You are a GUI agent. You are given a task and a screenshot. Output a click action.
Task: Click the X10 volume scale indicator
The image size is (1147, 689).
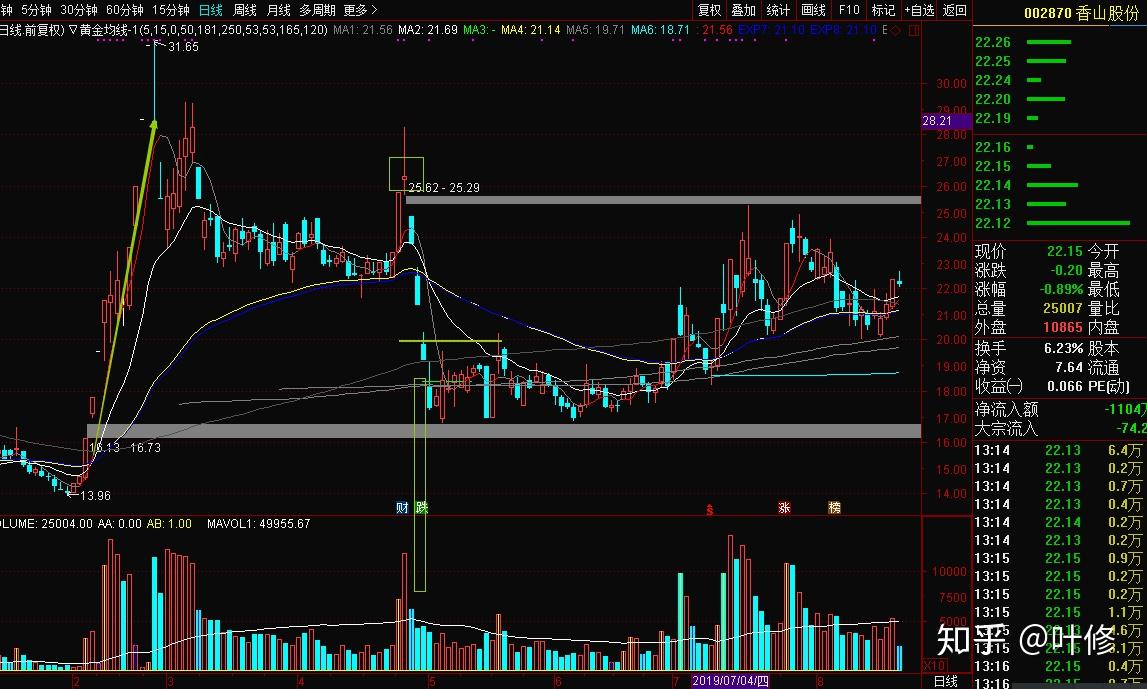(x=933, y=666)
